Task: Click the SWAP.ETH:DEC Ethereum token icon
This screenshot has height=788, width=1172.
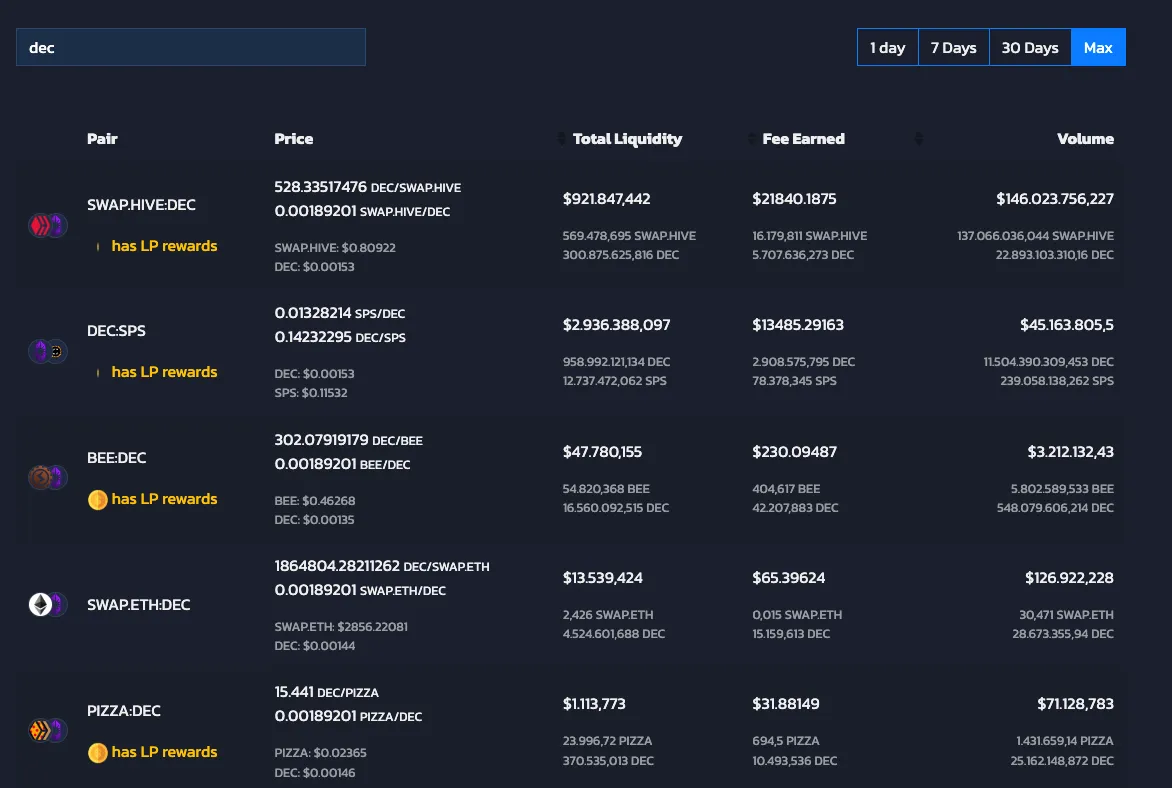Action: [x=40, y=604]
